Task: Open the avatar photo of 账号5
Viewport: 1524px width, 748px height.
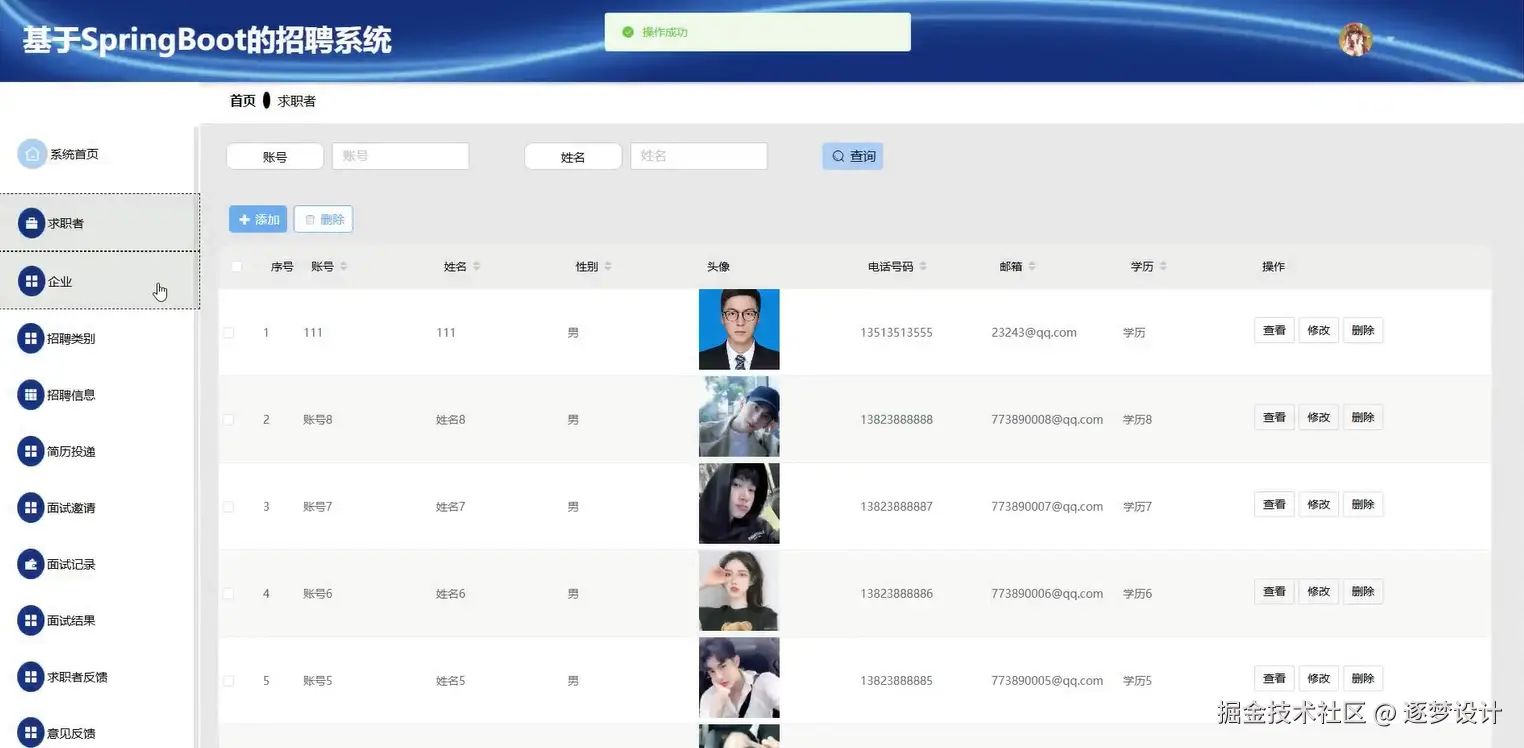Action: [739, 678]
